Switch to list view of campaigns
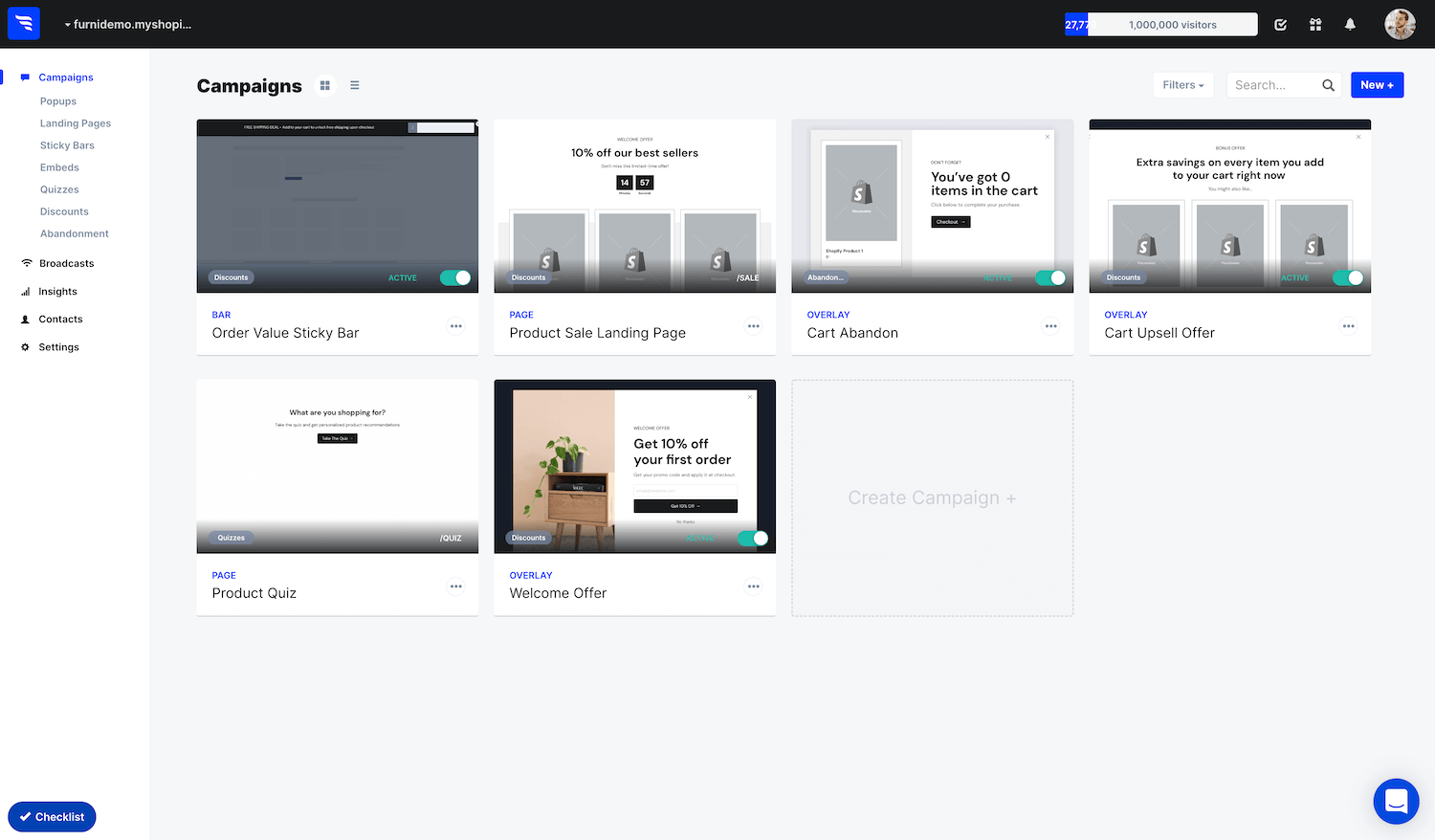Viewport: 1435px width, 840px height. [x=354, y=85]
